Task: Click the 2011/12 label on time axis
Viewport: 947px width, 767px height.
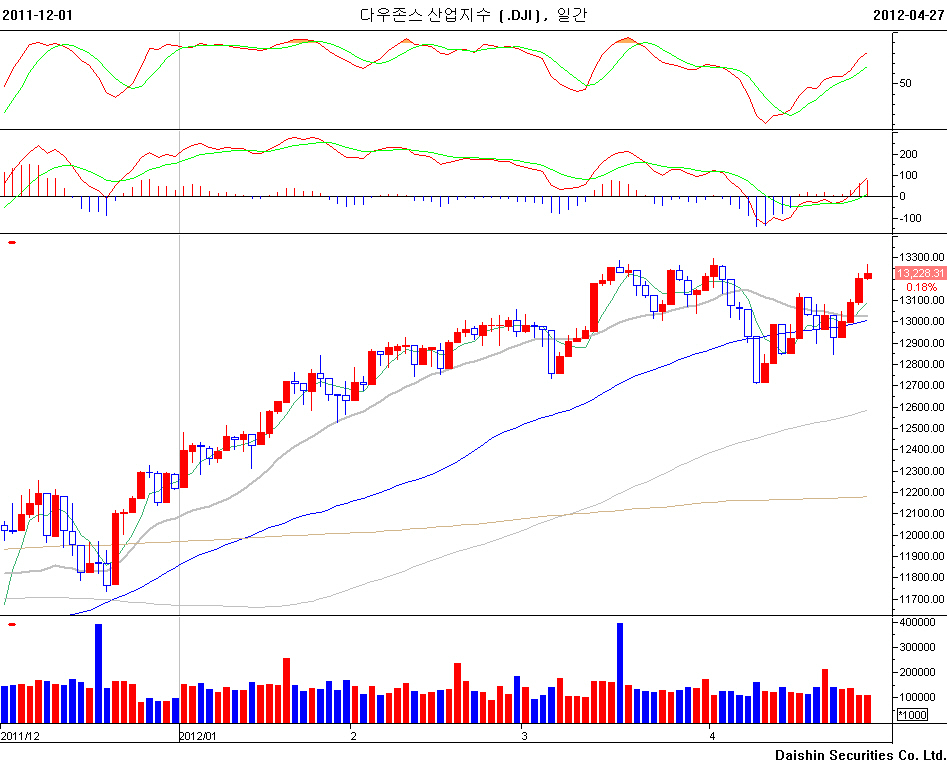Action: tap(20, 736)
